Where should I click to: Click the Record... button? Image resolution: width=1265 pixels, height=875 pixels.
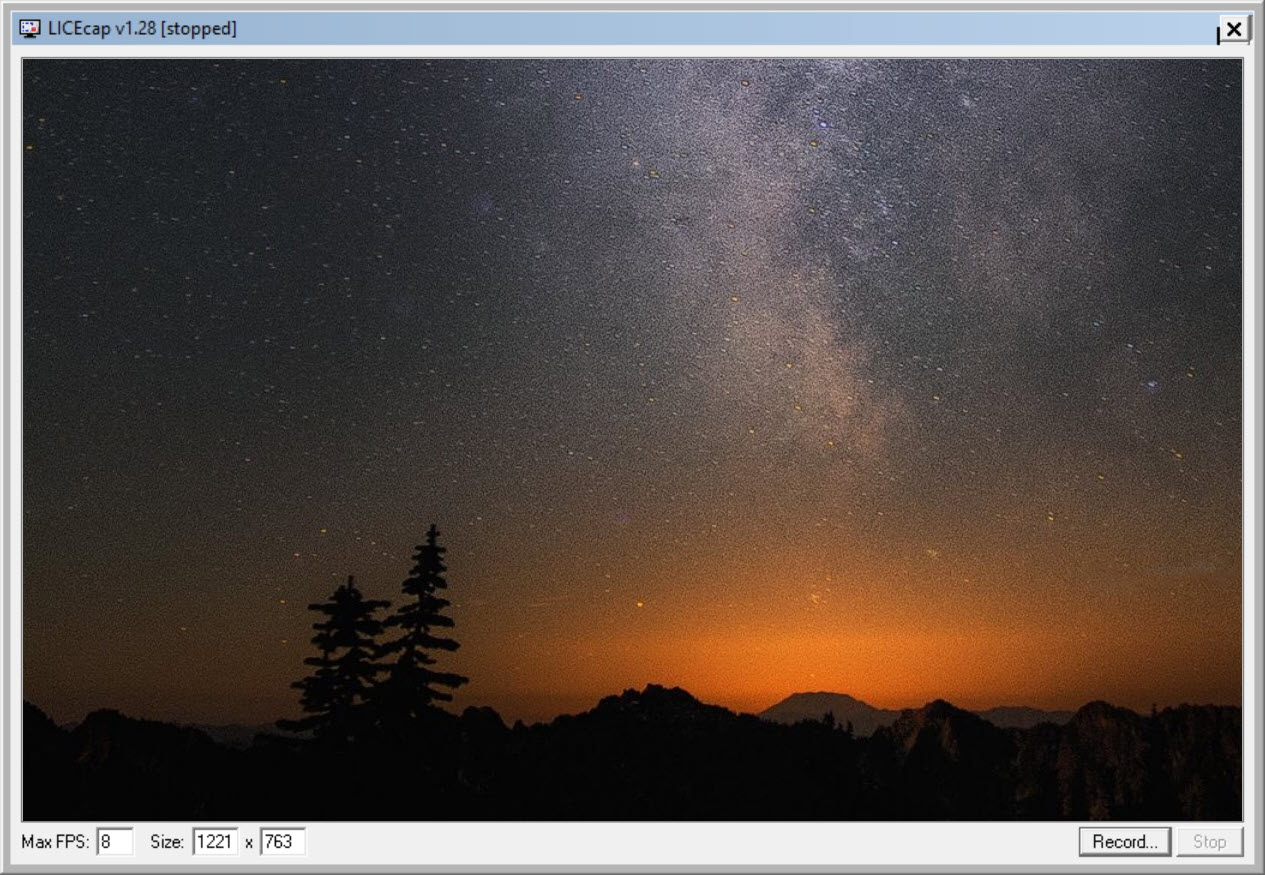(1124, 842)
